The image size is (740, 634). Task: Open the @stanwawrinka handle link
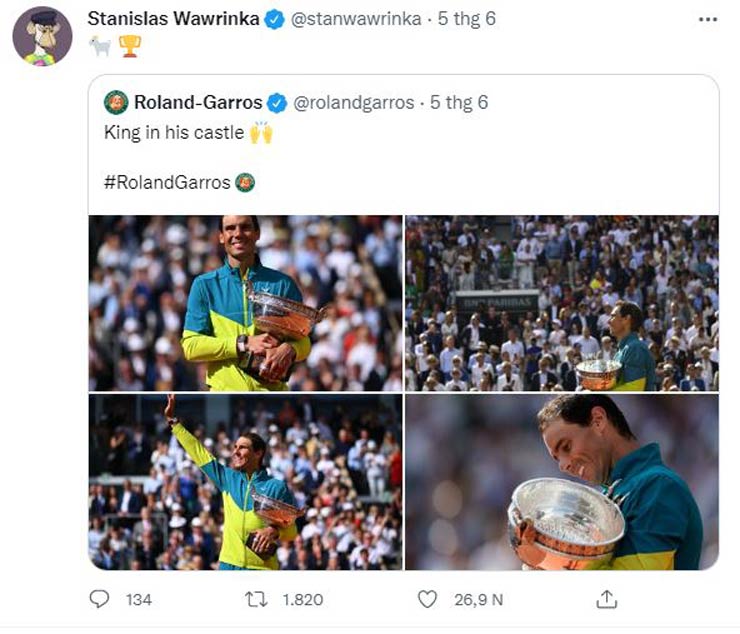(x=356, y=19)
